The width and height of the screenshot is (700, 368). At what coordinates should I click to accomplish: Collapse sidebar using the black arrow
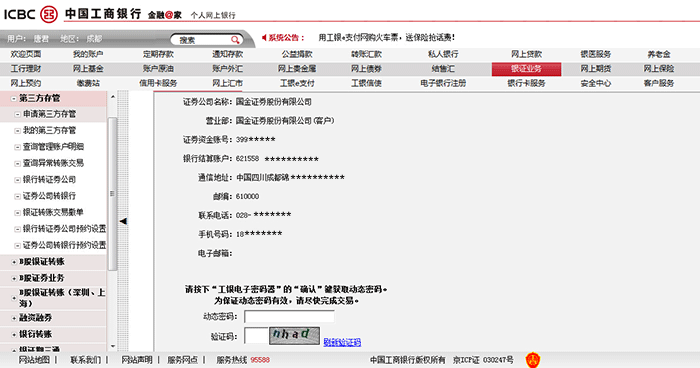[123, 221]
